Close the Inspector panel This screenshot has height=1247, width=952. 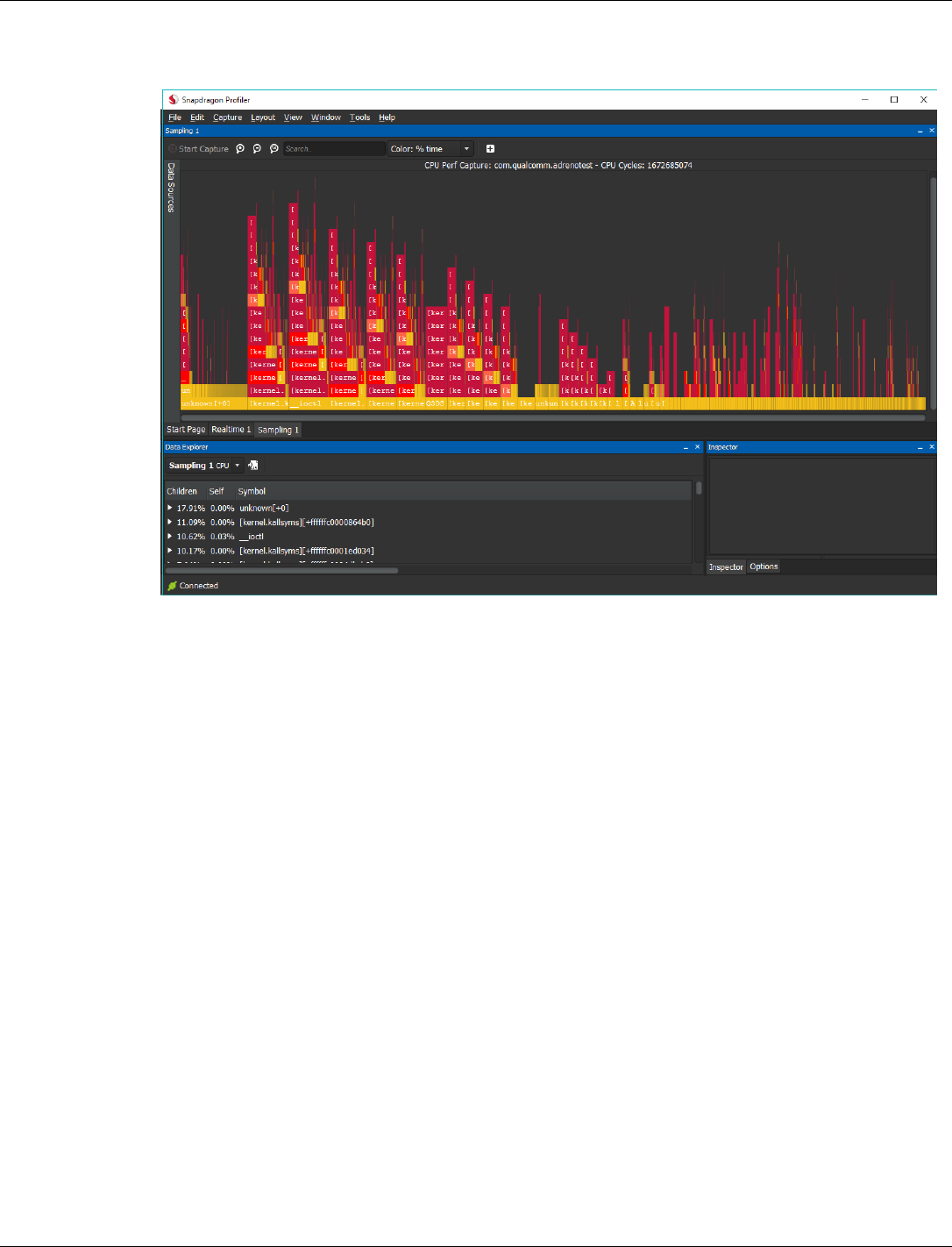[932, 447]
